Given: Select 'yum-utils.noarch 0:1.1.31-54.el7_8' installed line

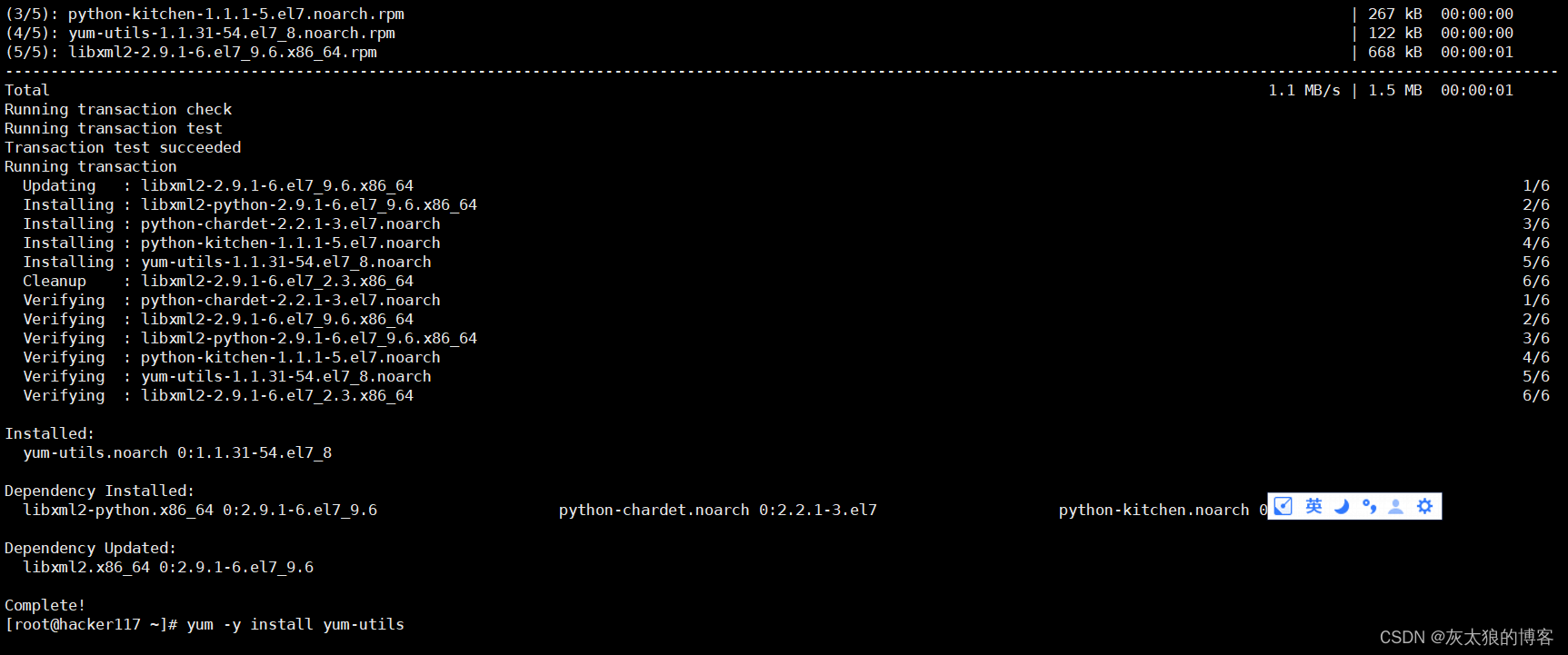Looking at the screenshot, I should point(177,452).
